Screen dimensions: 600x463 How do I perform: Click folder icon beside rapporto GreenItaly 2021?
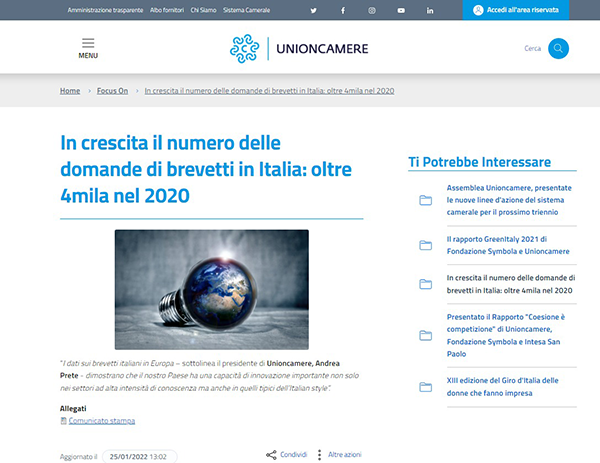point(426,245)
